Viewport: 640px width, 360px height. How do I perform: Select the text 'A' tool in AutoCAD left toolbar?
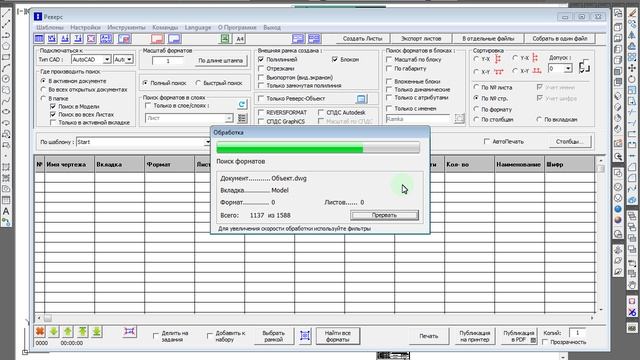(x=6, y=211)
